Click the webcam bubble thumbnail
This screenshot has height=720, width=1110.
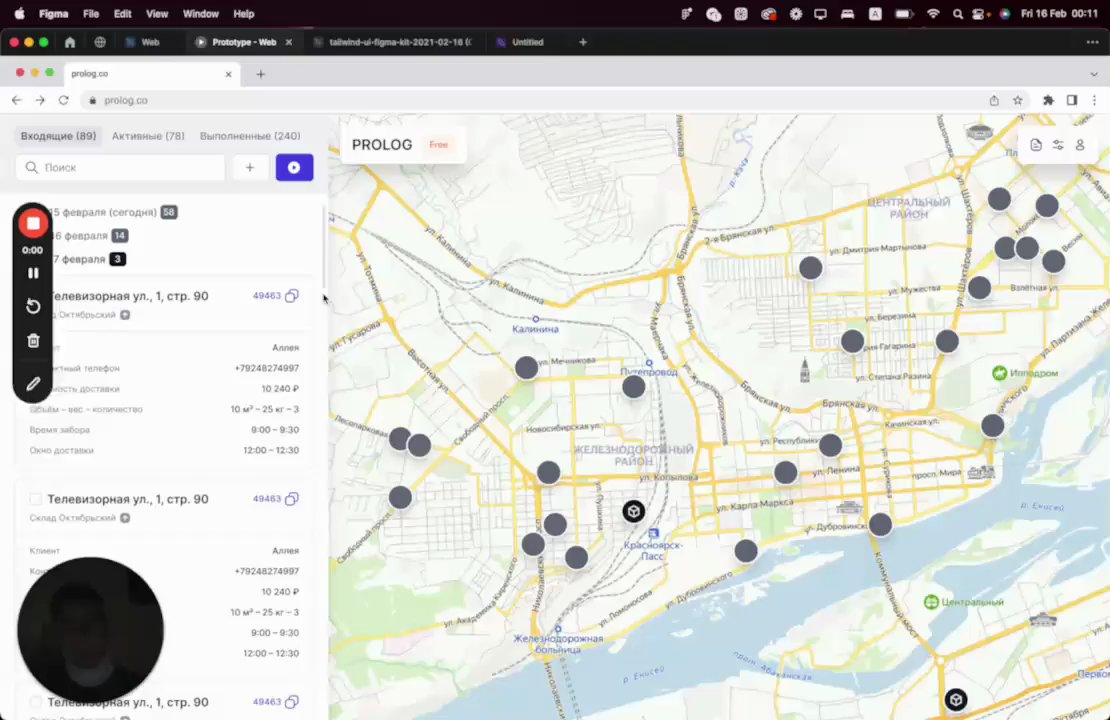point(91,630)
